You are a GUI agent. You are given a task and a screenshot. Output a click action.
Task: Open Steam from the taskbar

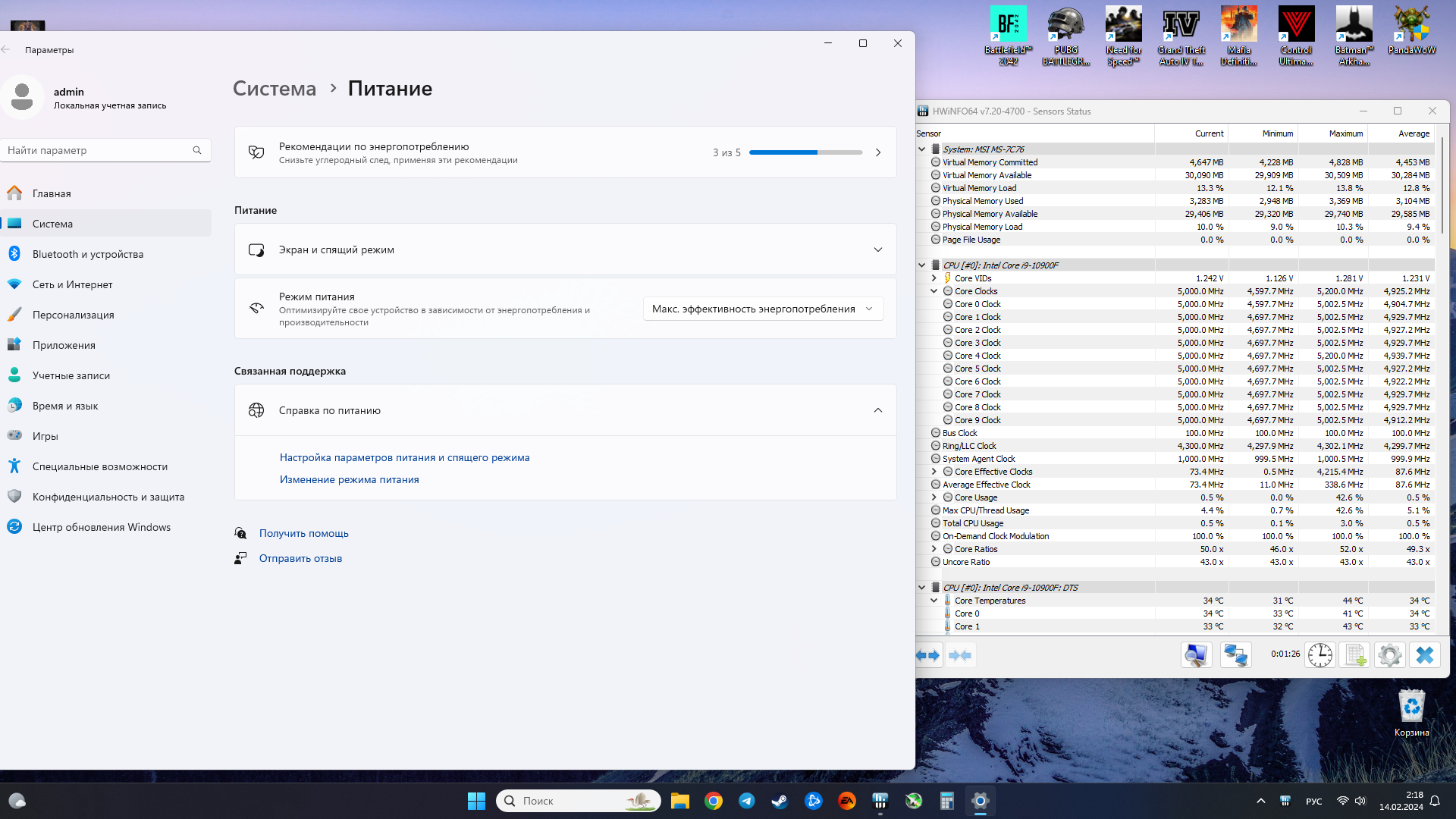[x=780, y=801]
